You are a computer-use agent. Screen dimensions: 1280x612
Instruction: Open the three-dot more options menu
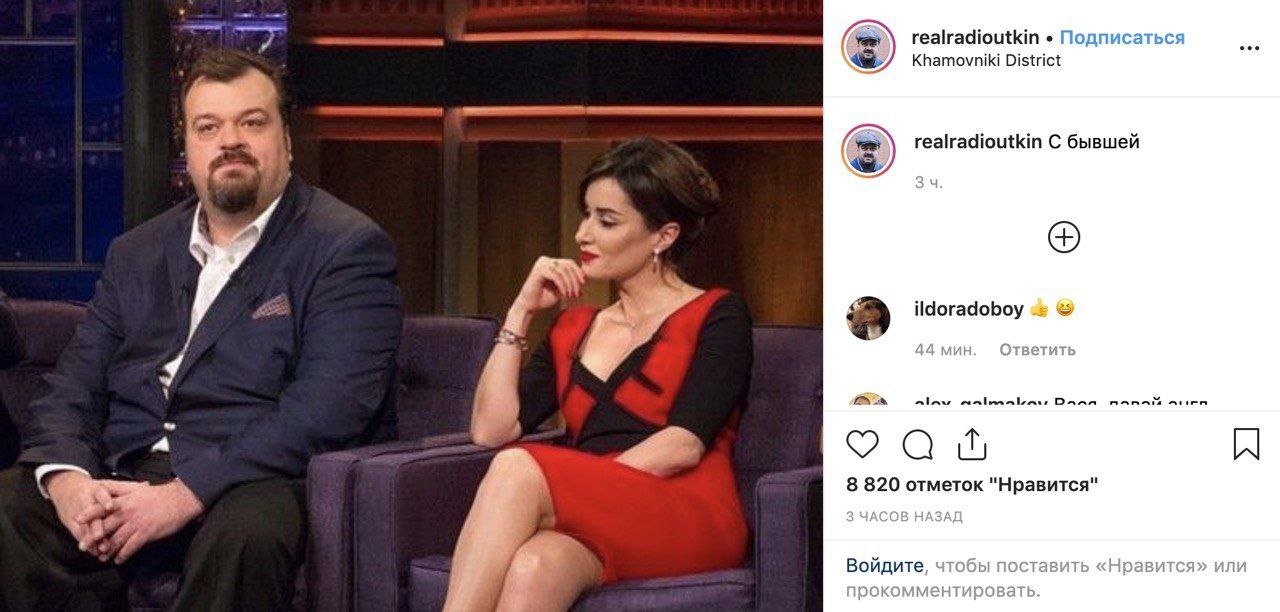coord(1249,48)
